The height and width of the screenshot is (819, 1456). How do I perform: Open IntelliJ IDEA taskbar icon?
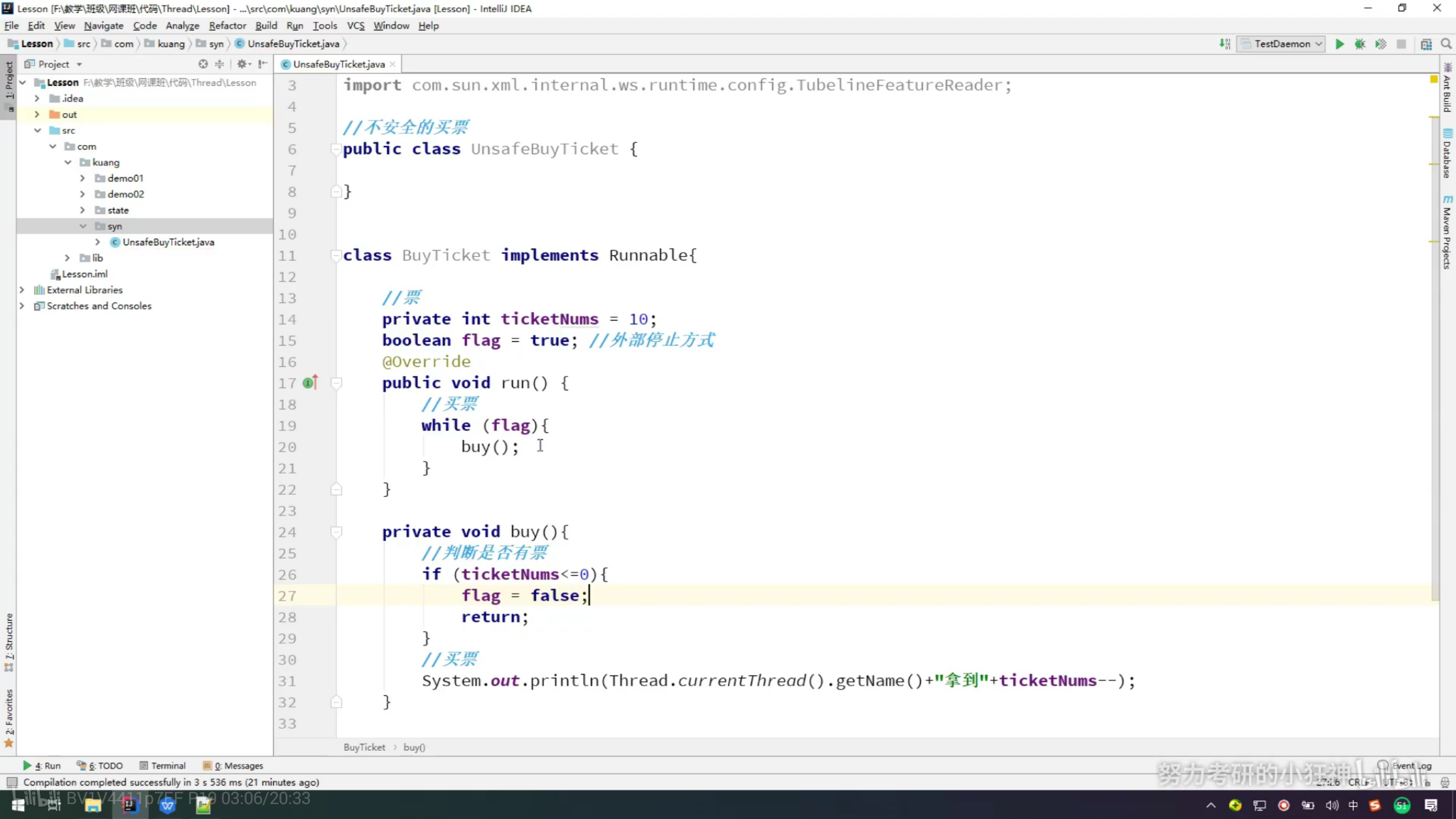(x=130, y=805)
